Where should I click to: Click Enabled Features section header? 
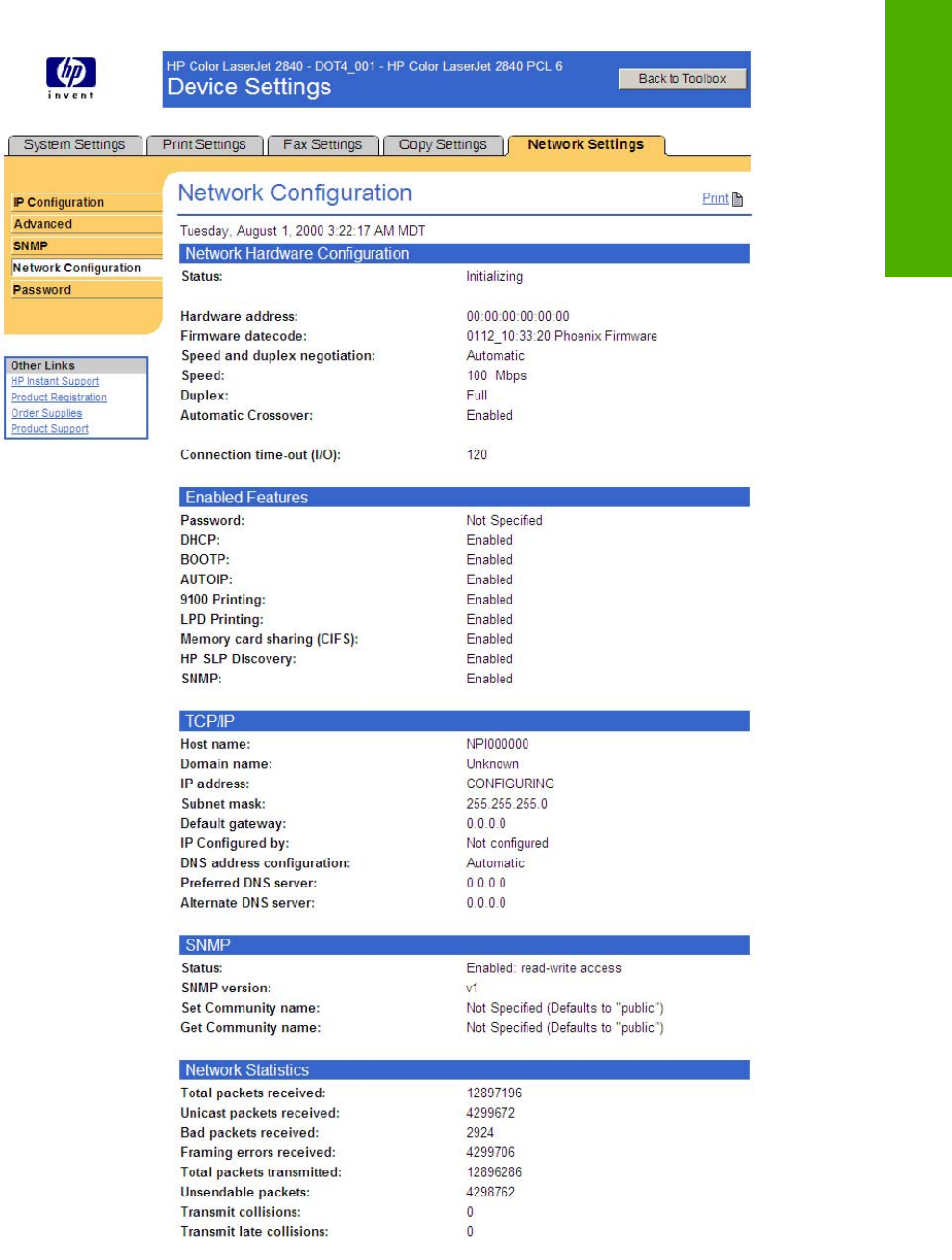(x=464, y=498)
